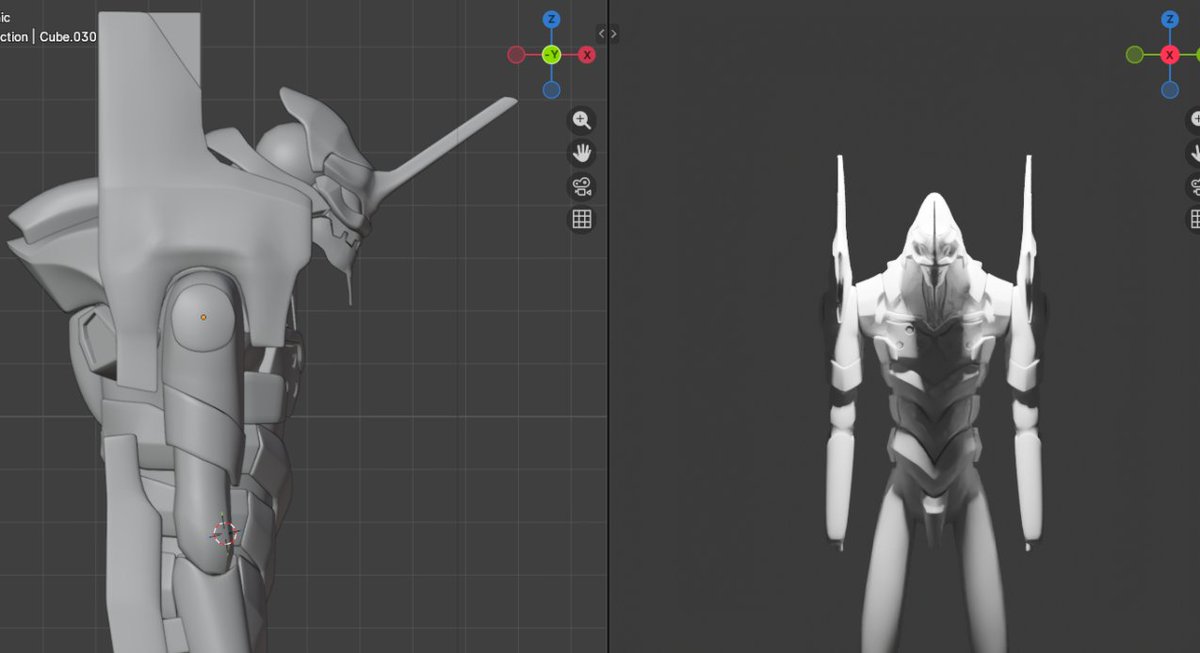The width and height of the screenshot is (1200, 653).
Task: Click the pan hand icon in left viewport
Action: 582,153
